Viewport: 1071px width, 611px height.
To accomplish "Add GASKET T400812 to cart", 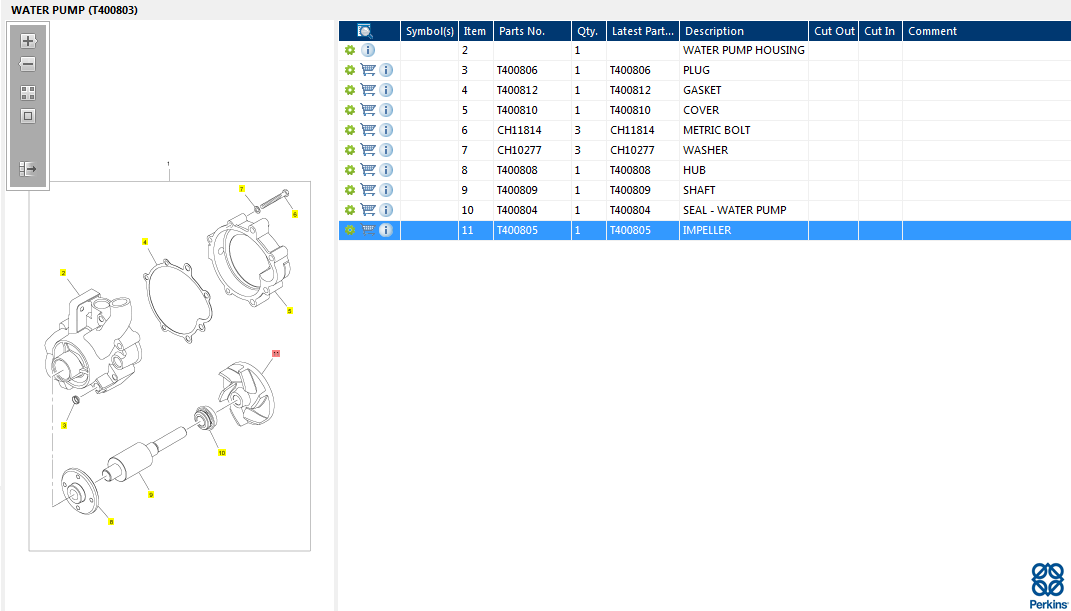I will click(368, 90).
